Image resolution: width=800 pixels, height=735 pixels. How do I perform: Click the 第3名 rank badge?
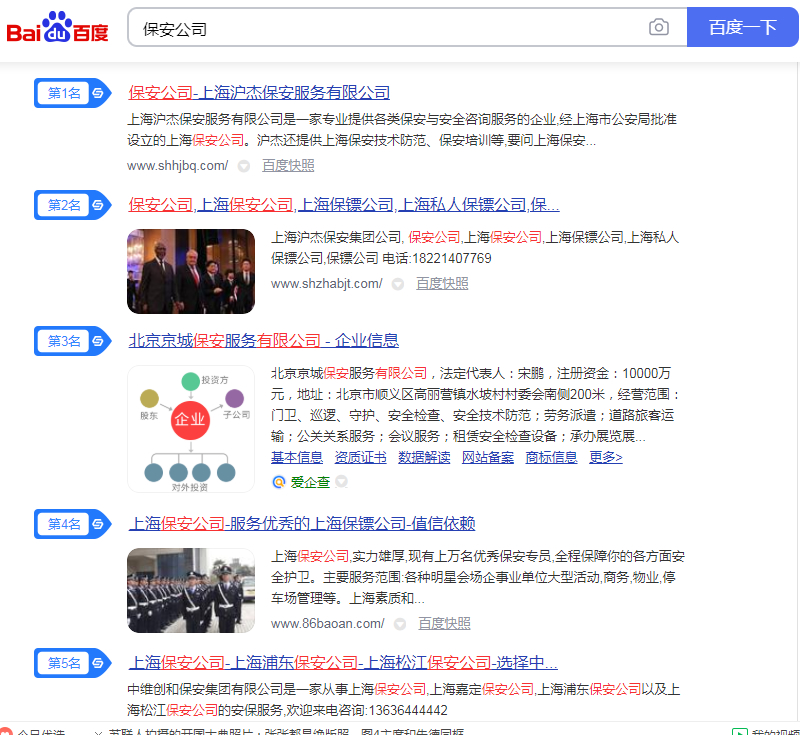tap(72, 341)
